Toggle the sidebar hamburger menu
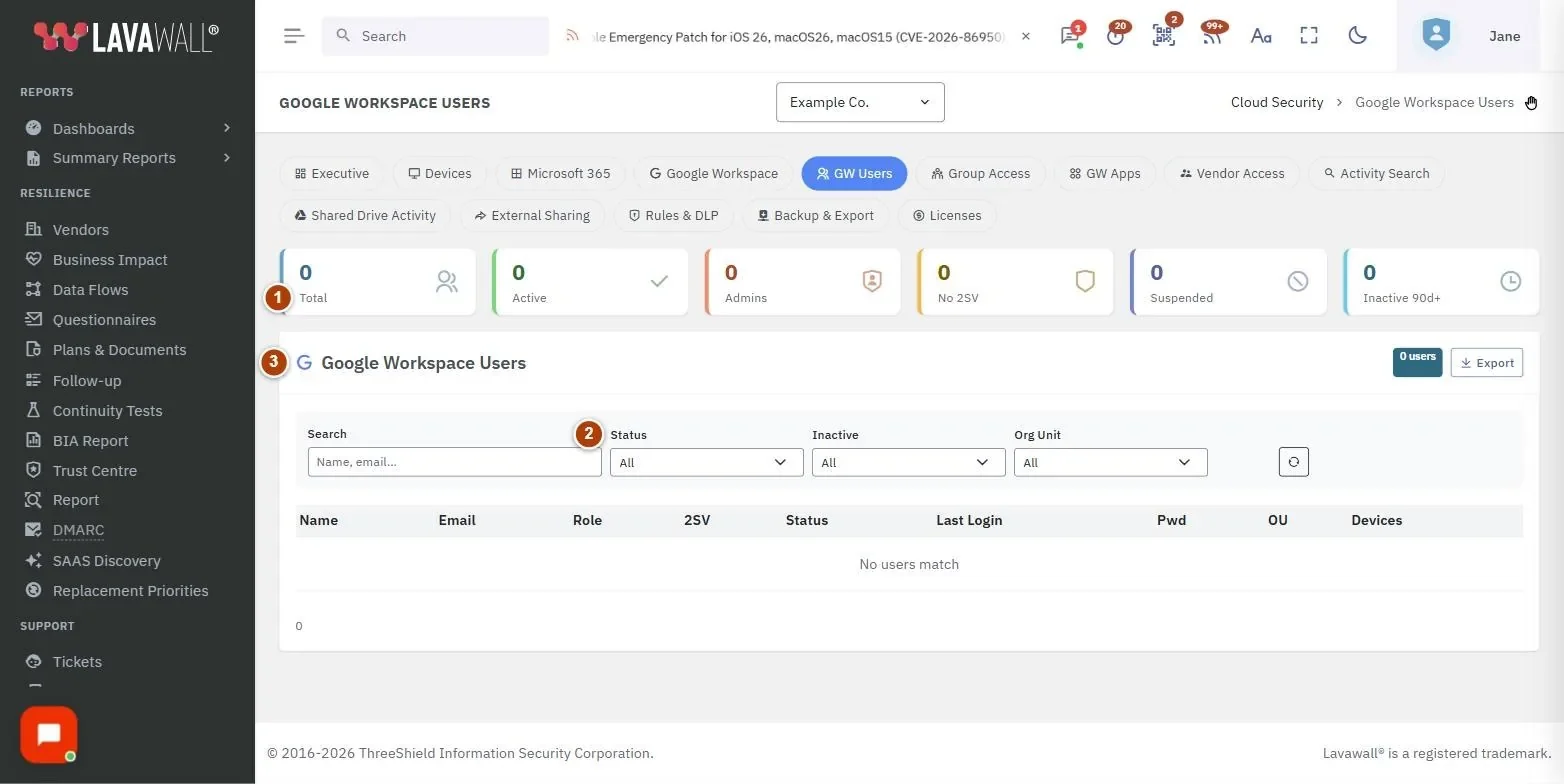 point(293,36)
